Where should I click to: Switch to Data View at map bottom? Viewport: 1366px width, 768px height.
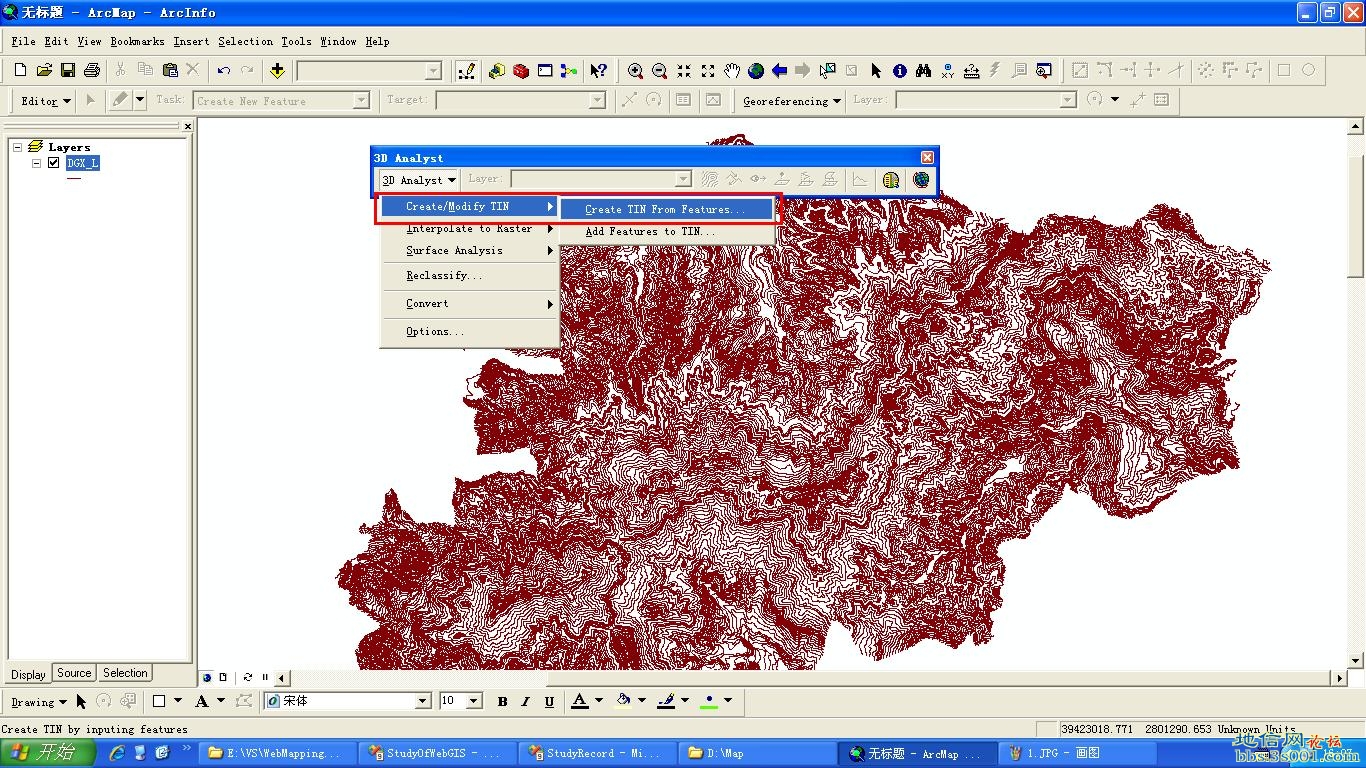click(207, 677)
